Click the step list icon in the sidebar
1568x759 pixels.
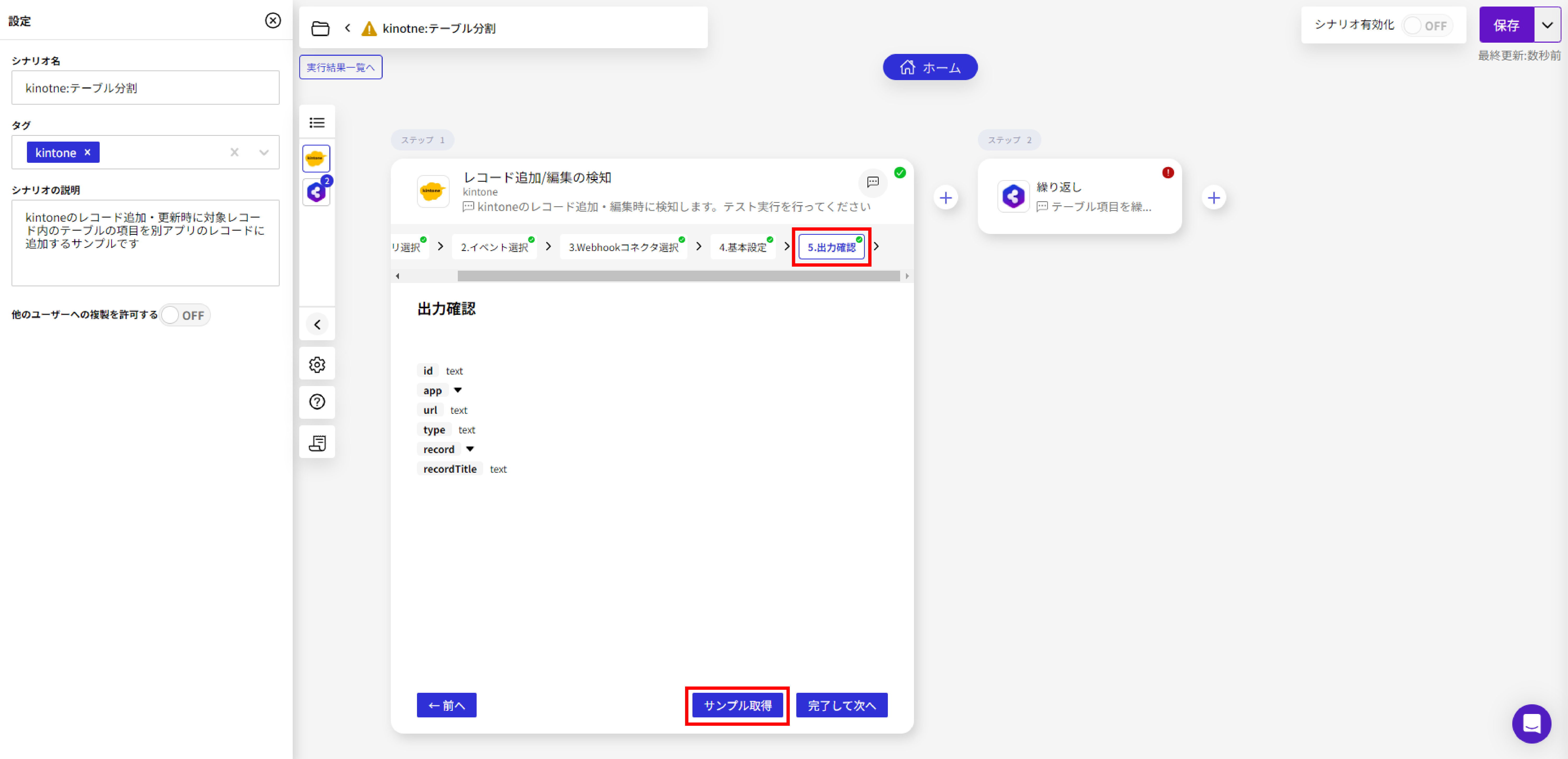coord(317,122)
